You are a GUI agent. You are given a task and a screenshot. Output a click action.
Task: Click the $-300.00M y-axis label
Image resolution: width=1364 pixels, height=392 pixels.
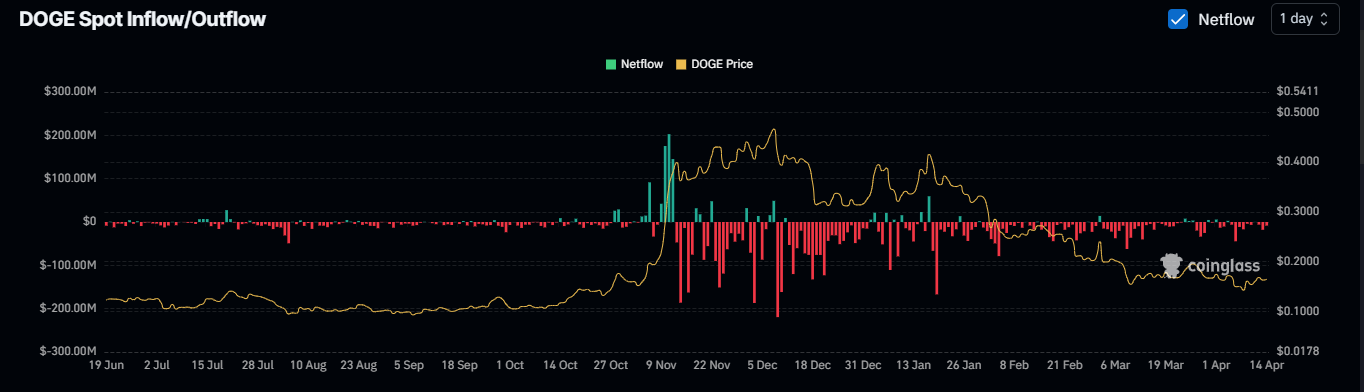68,352
